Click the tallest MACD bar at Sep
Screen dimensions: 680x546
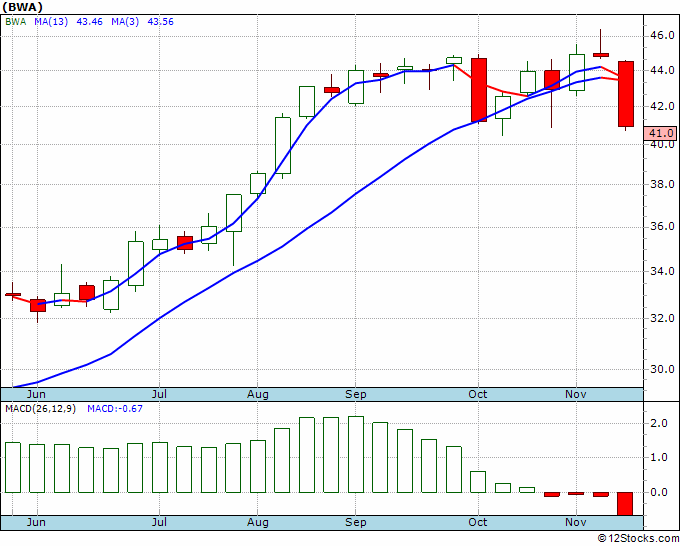tap(356, 454)
